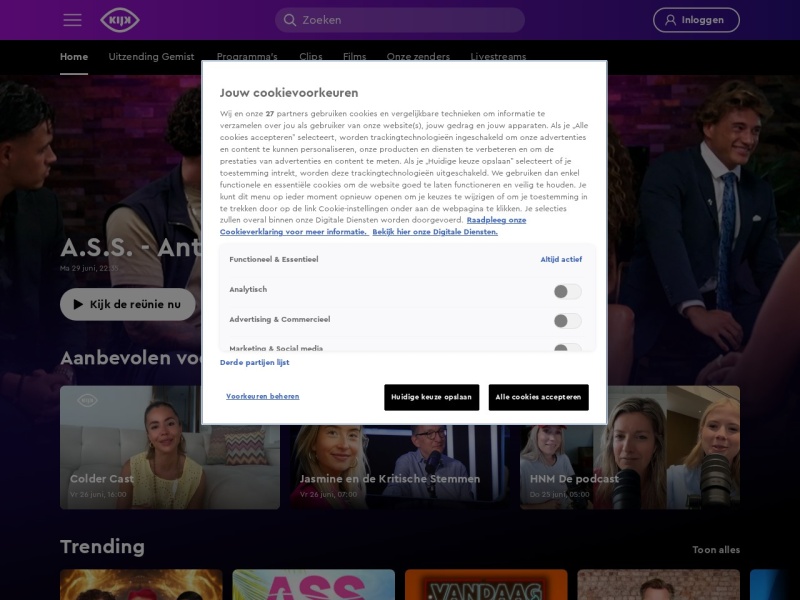Click the Altijd actief label
Image resolution: width=800 pixels, height=600 pixels.
tap(561, 259)
